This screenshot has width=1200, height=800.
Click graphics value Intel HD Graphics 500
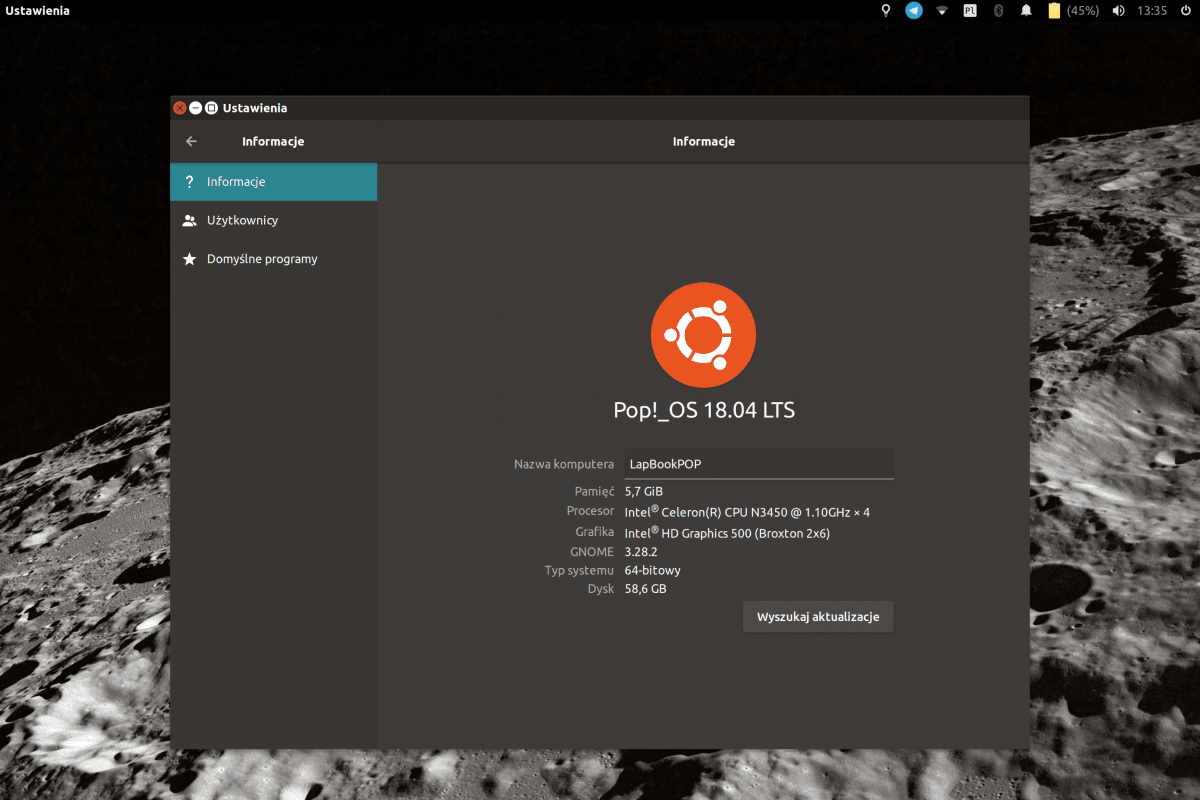[x=727, y=532]
